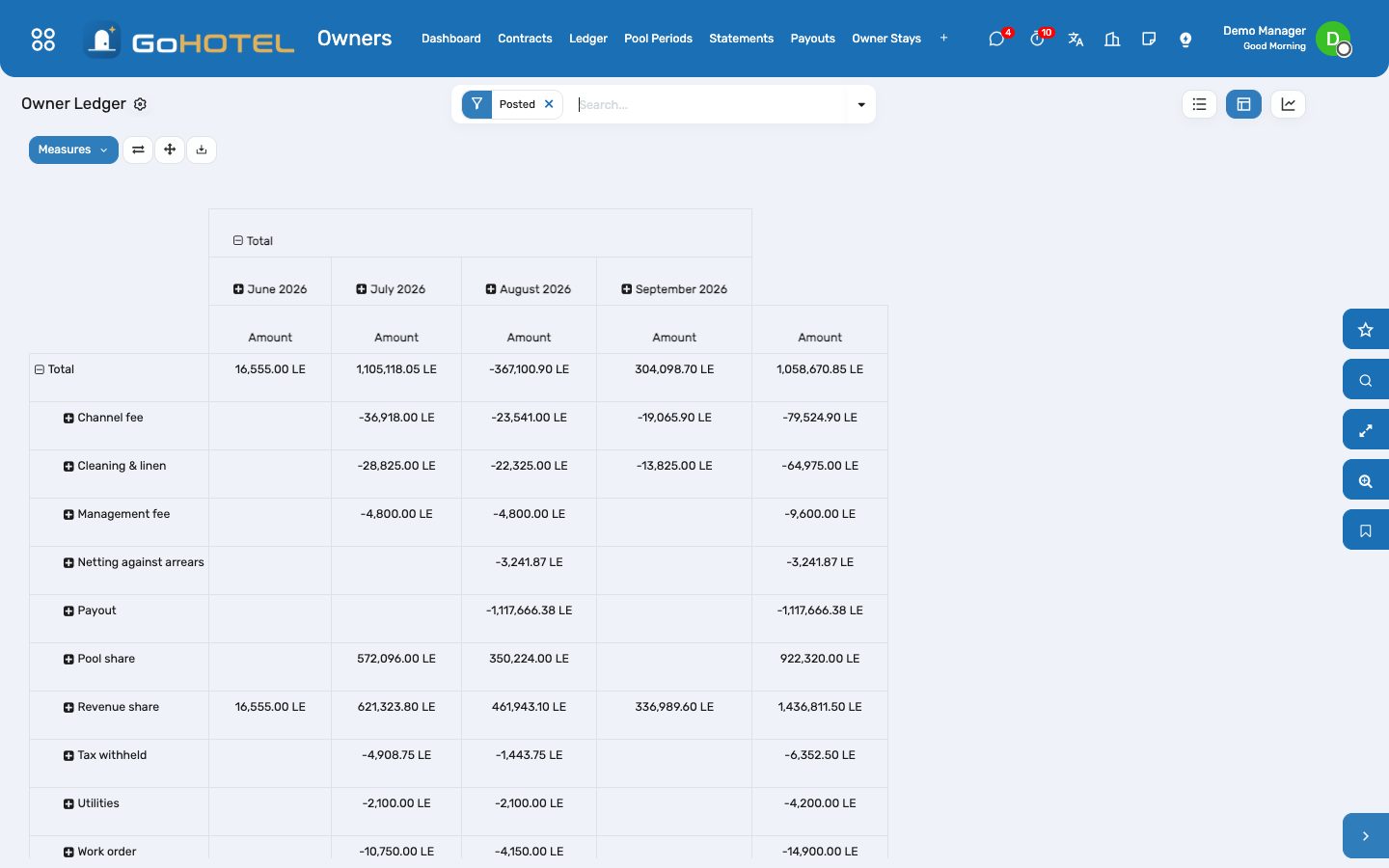Select the pivot view button
The height and width of the screenshot is (868, 1389).
tap(1243, 104)
